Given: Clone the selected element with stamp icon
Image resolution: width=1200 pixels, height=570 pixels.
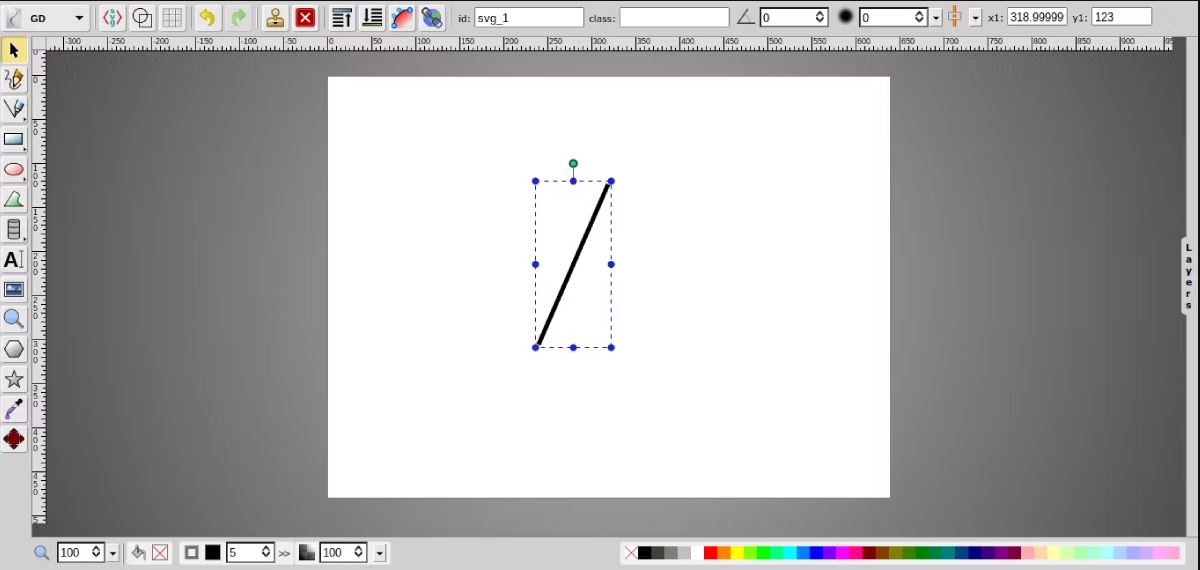Looking at the screenshot, I should (x=275, y=17).
